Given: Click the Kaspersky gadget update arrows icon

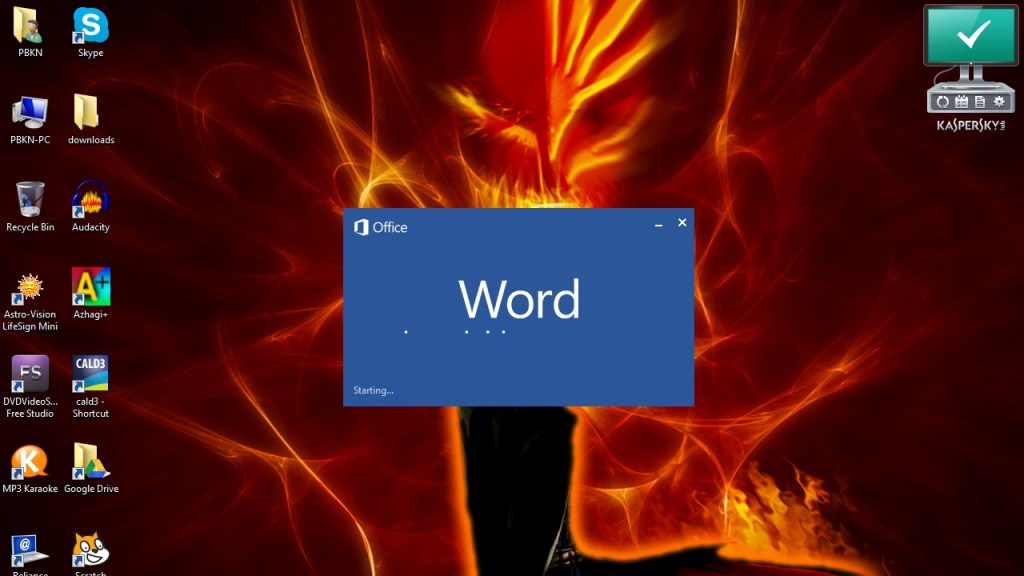Looking at the screenshot, I should 942,102.
